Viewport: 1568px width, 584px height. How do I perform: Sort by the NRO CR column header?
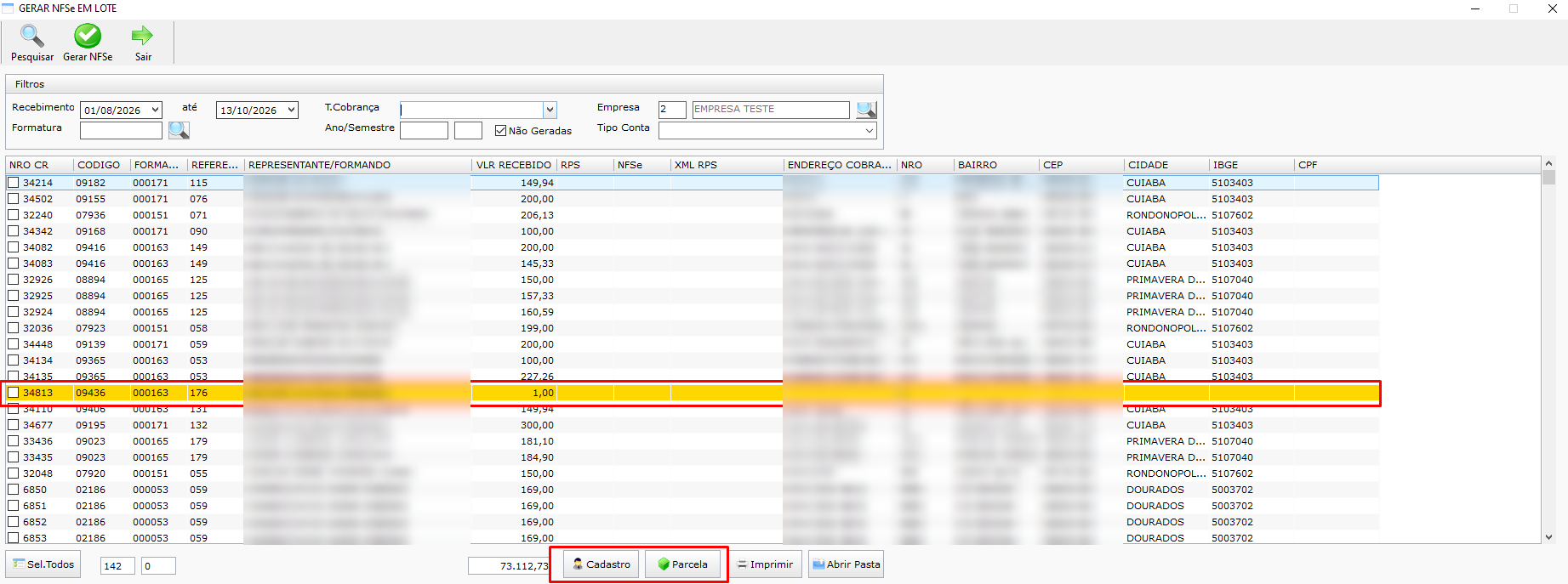coord(39,165)
